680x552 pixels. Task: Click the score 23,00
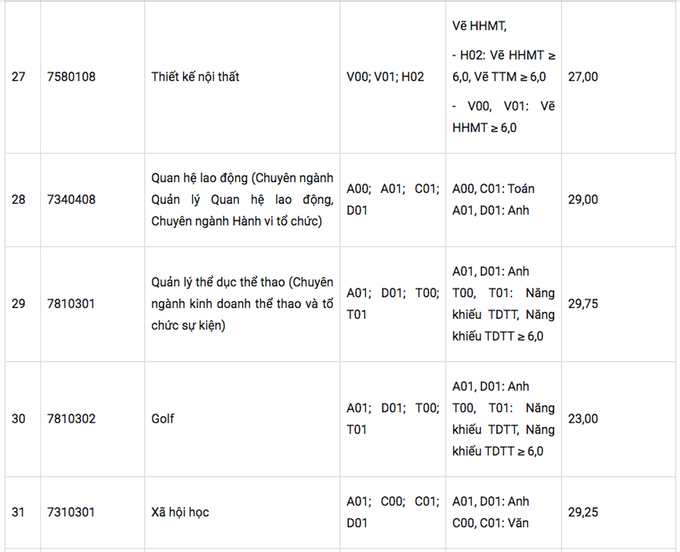(583, 418)
